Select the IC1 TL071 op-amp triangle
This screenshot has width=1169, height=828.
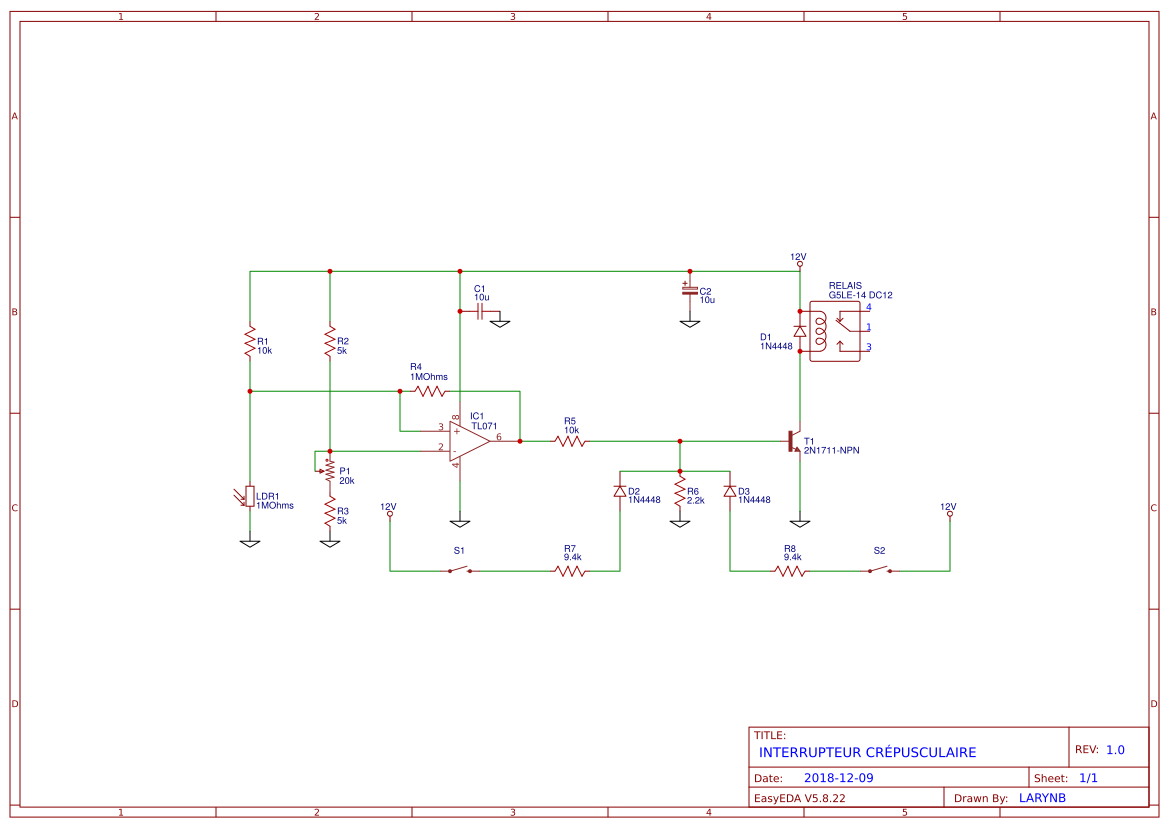470,441
